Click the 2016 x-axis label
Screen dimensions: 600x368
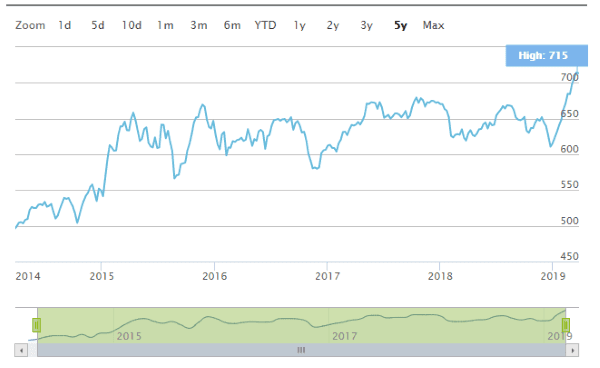[214, 276]
